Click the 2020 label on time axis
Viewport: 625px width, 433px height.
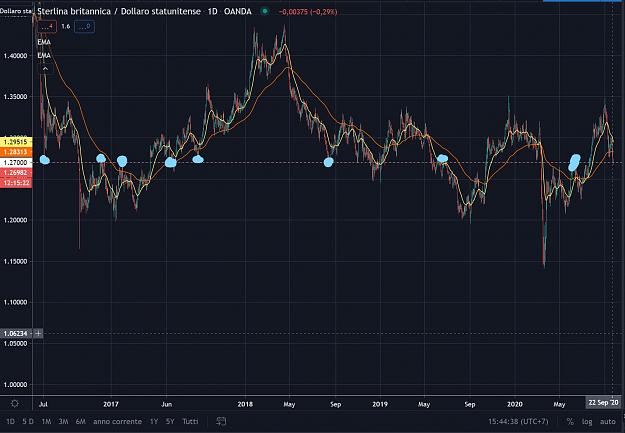pyautogui.click(x=515, y=404)
